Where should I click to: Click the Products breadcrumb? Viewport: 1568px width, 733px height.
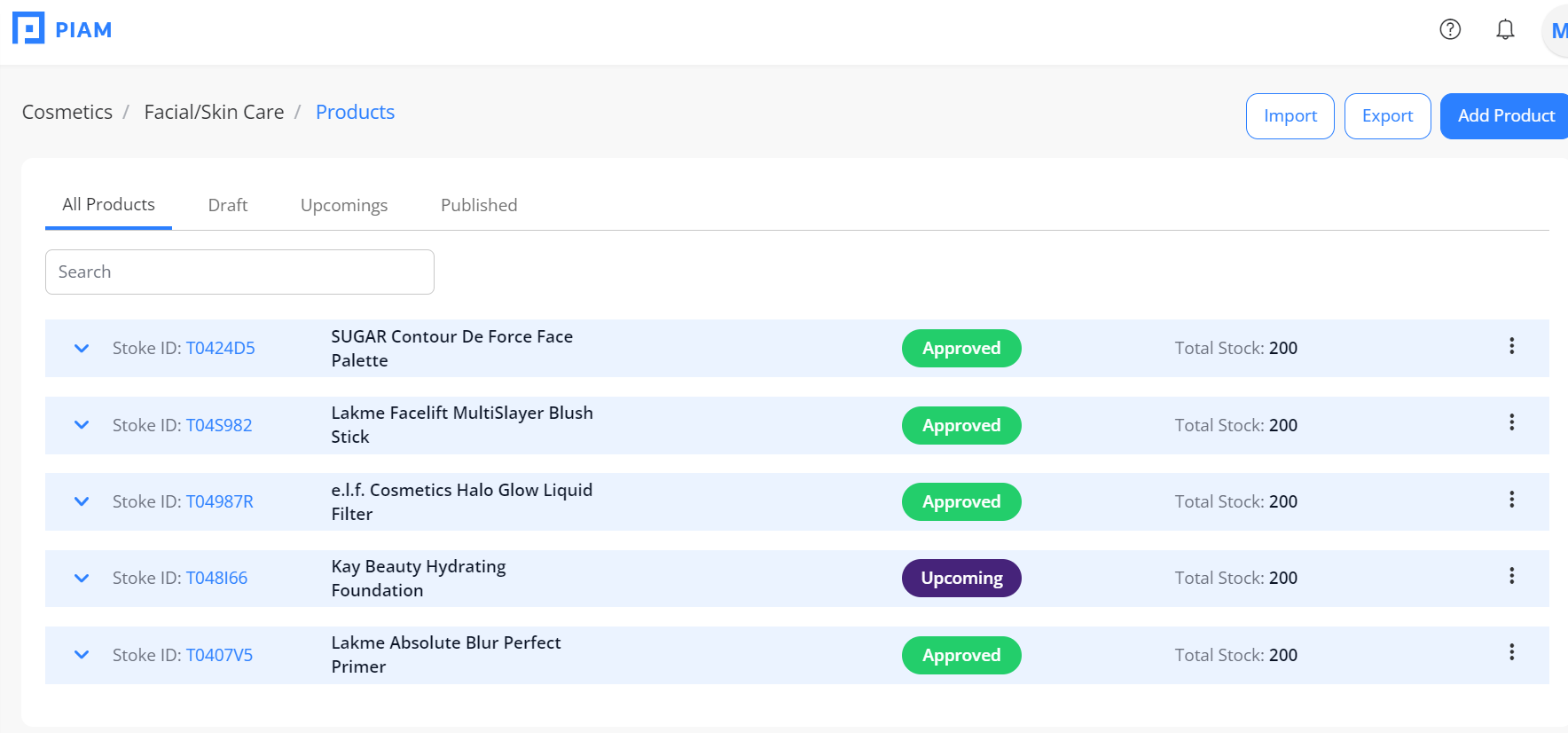click(x=355, y=112)
